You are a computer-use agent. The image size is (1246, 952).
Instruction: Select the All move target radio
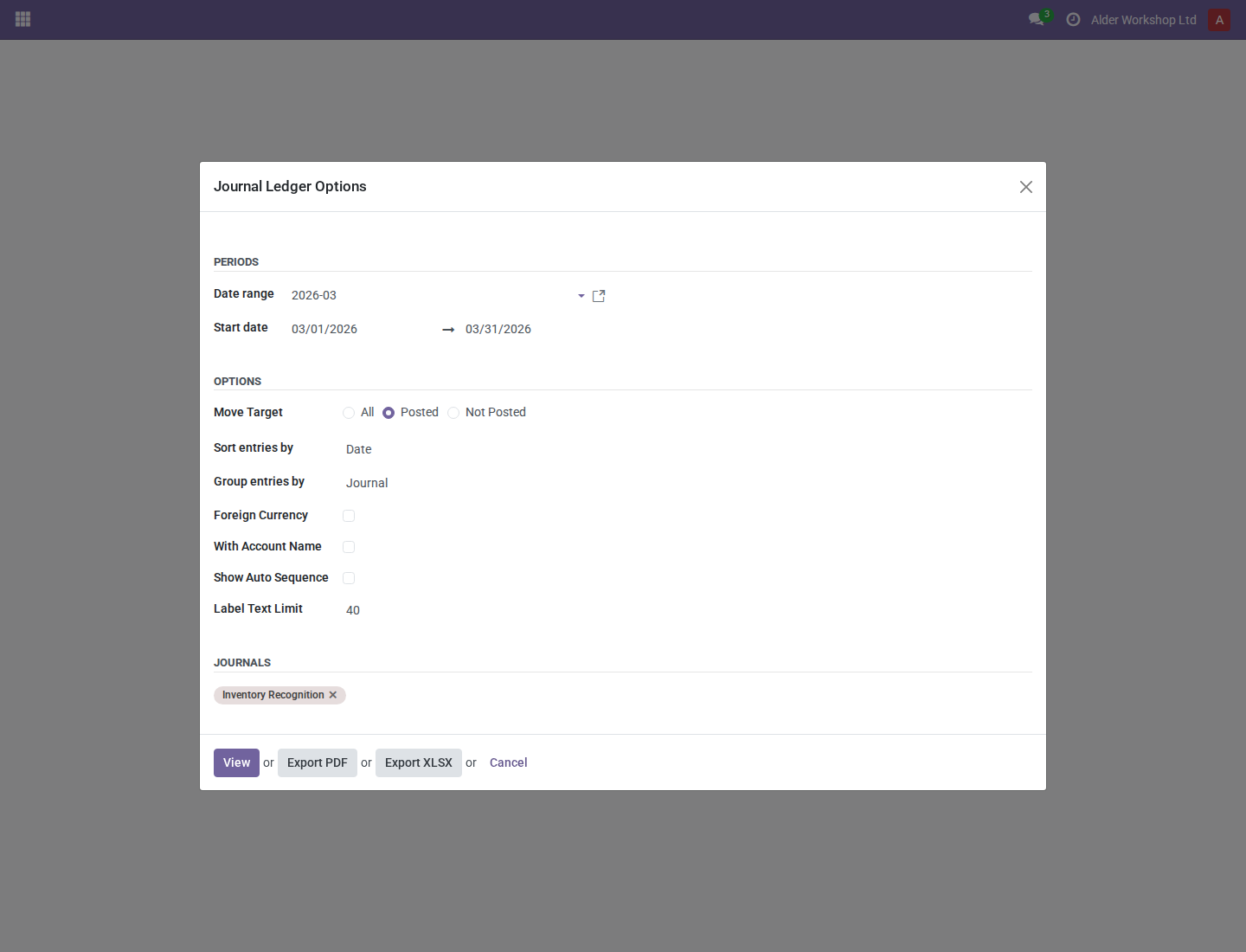coord(349,413)
